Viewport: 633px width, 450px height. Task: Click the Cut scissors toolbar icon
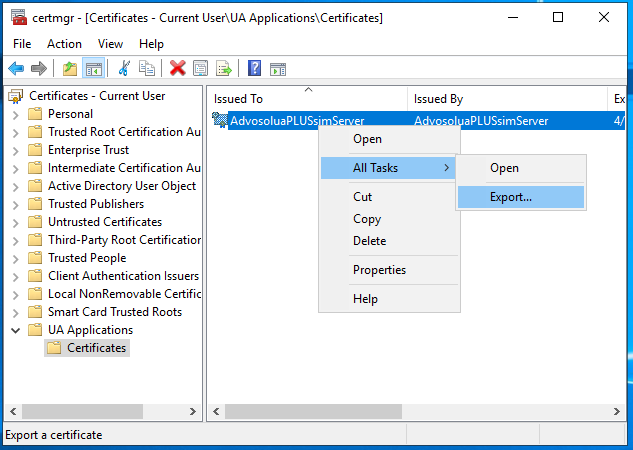(124, 68)
